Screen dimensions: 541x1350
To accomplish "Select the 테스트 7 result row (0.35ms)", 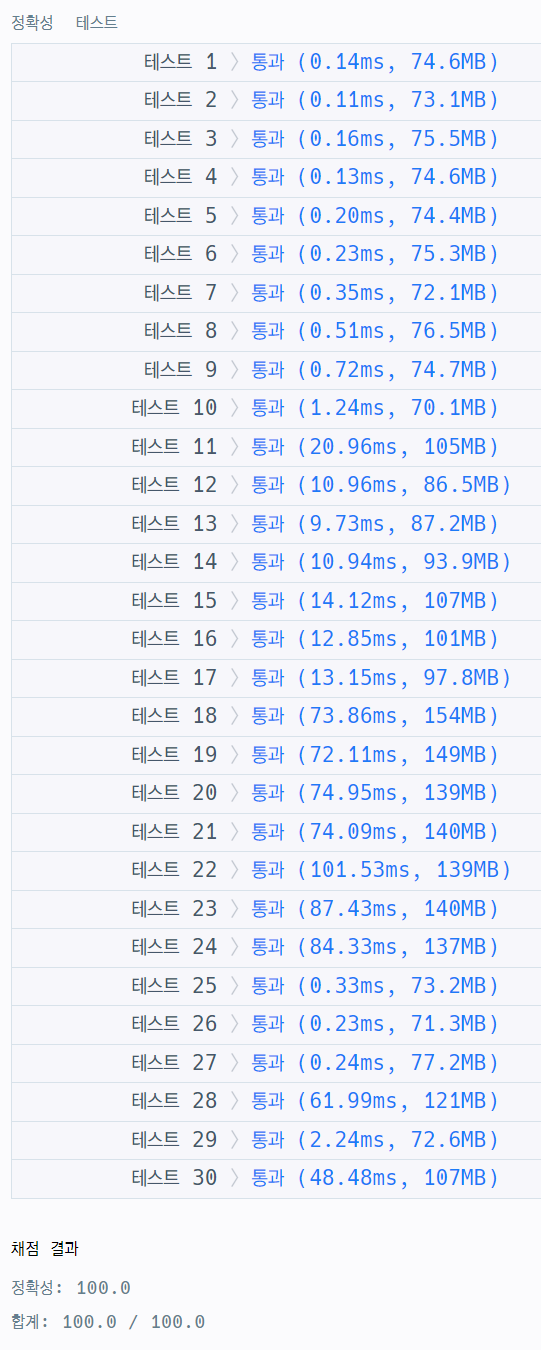I will [276, 293].
